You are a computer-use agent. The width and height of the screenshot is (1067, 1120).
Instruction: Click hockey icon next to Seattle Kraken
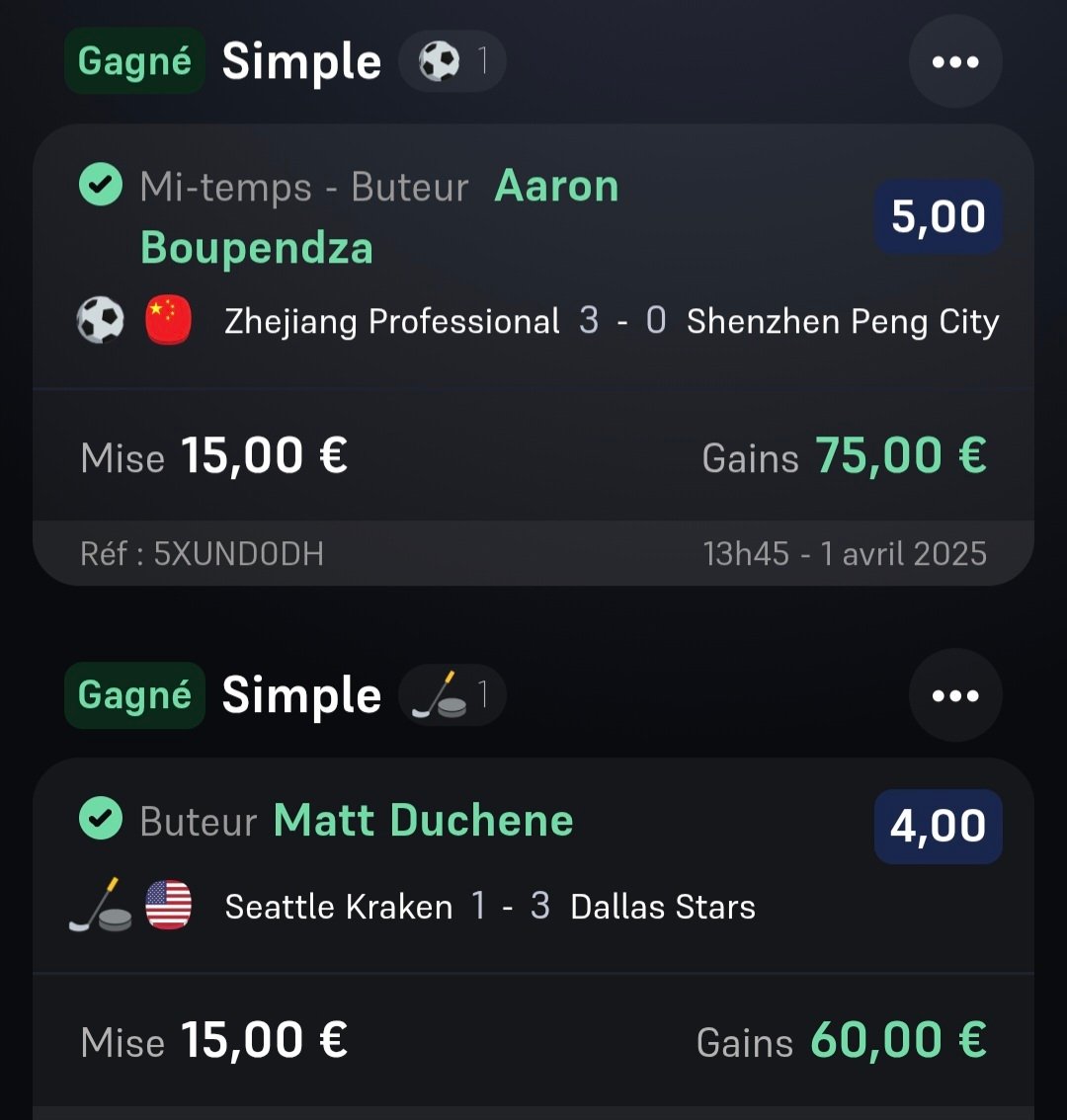(x=101, y=905)
